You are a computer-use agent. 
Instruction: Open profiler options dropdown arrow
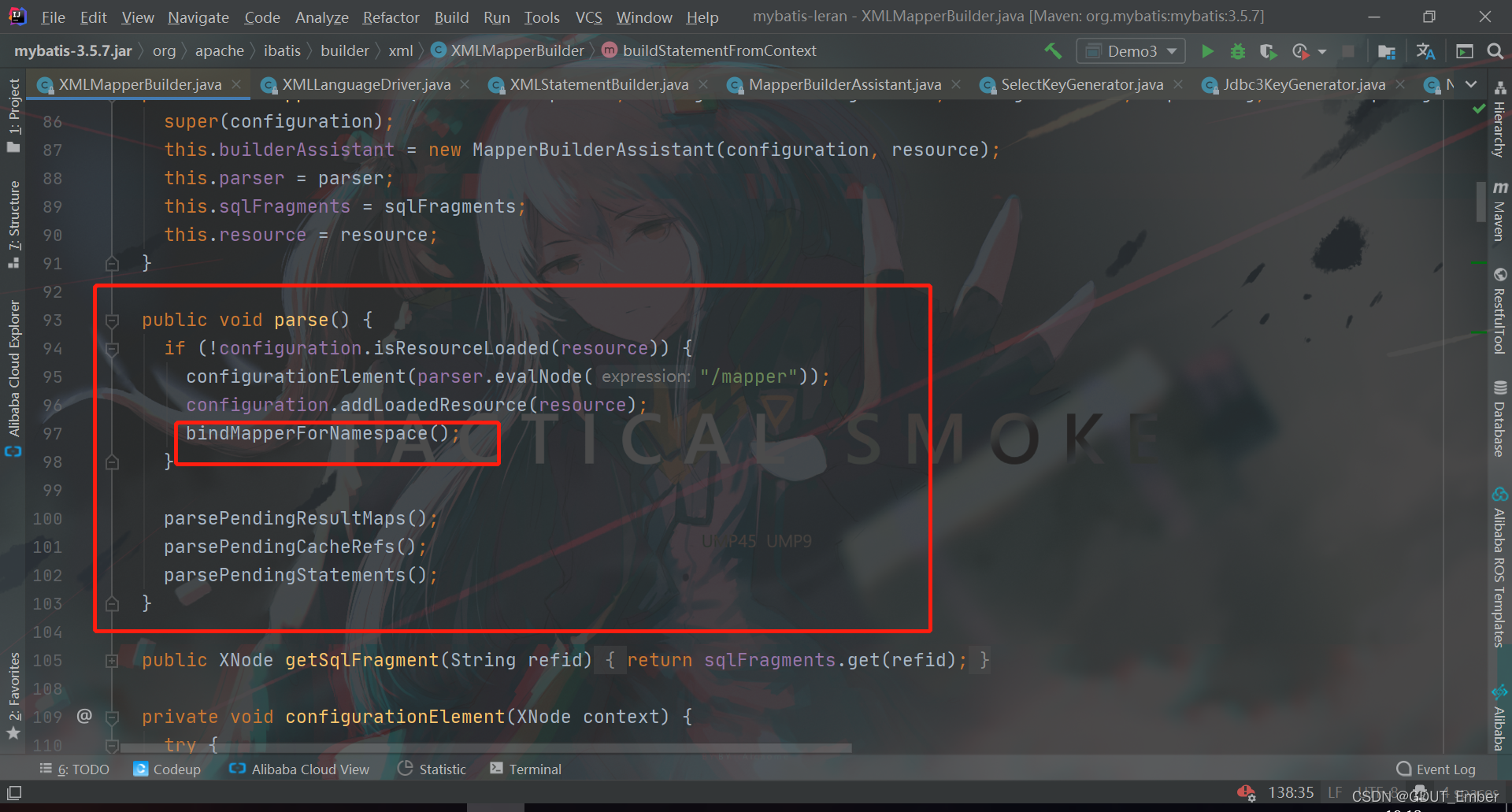click(x=1322, y=51)
